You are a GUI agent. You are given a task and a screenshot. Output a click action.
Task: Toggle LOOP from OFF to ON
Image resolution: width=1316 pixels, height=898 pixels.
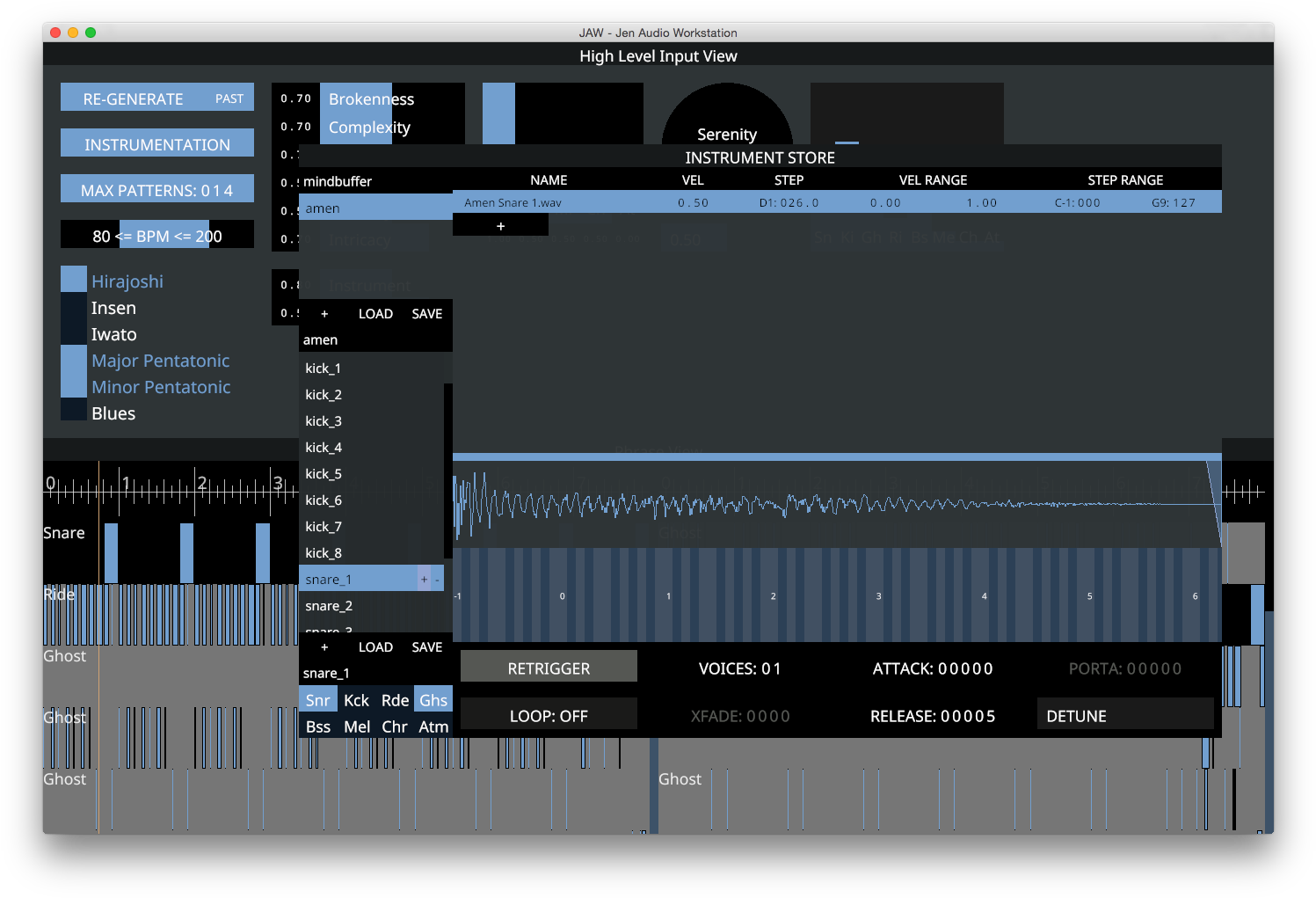548,715
